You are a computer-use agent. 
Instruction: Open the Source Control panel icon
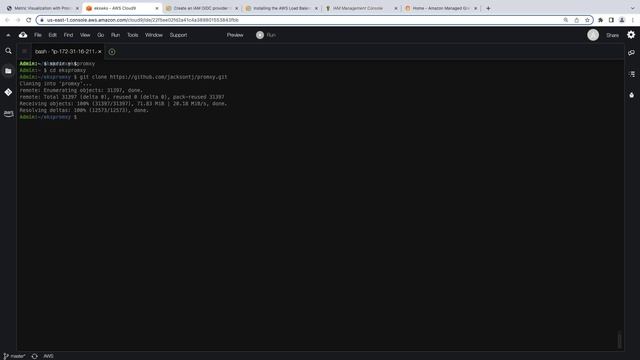pyautogui.click(x=8, y=92)
